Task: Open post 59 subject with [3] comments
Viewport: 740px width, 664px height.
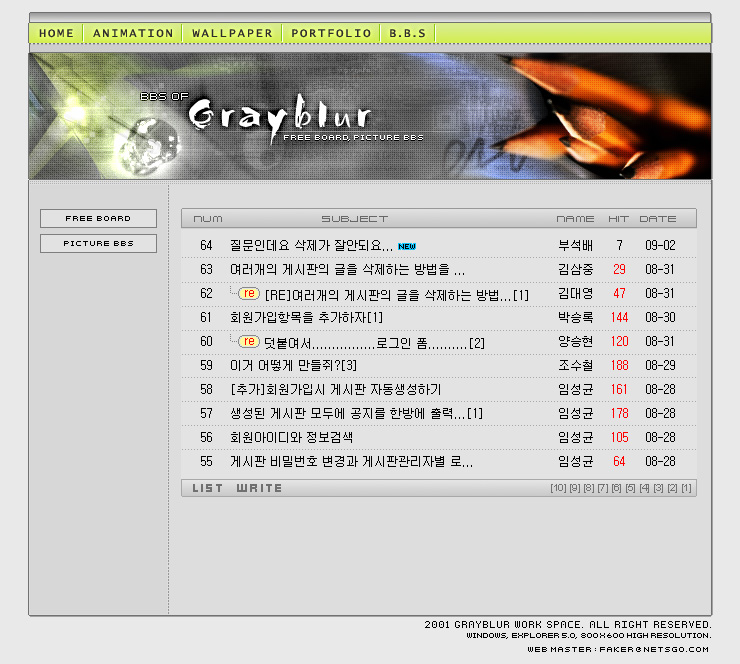Action: [294, 365]
